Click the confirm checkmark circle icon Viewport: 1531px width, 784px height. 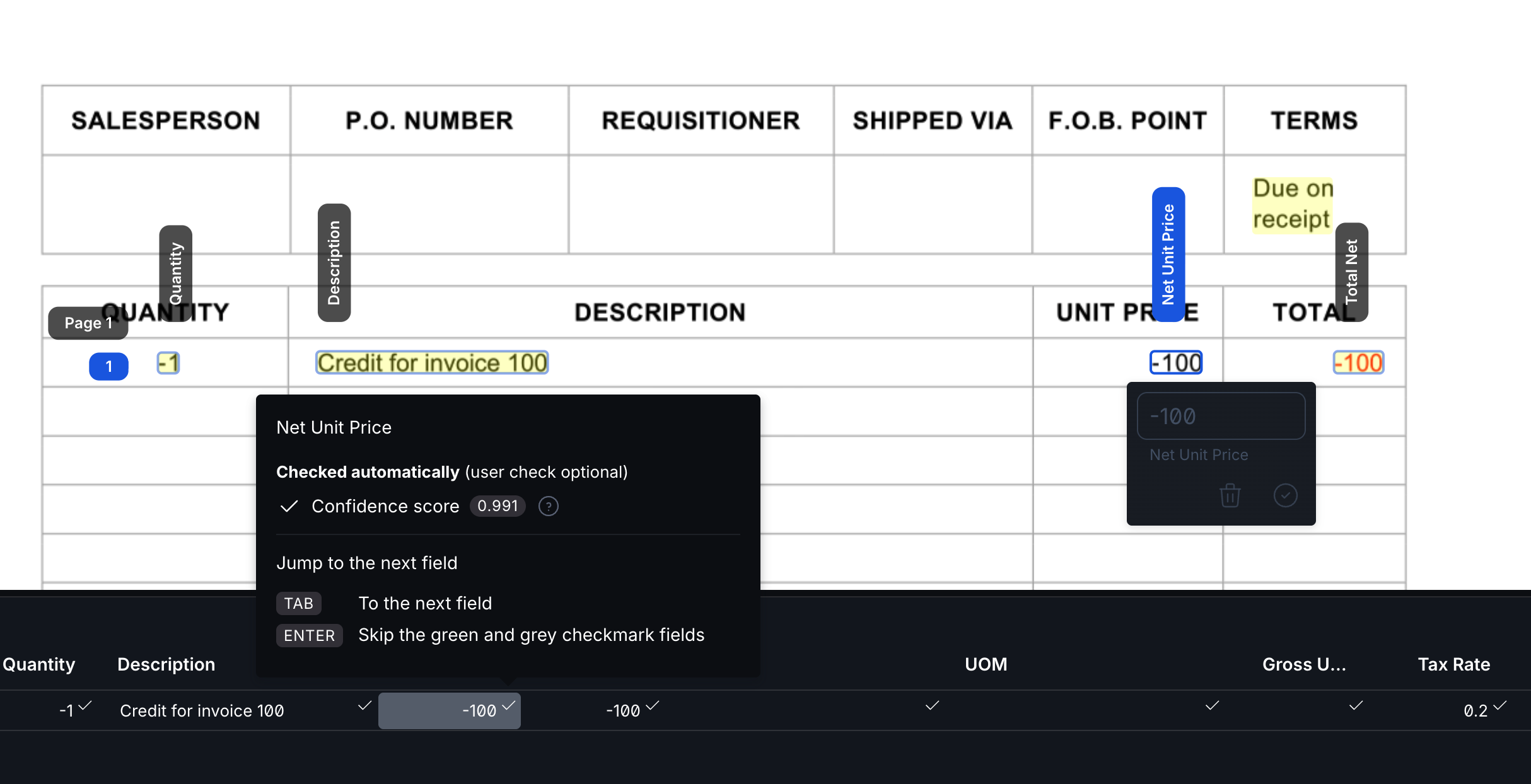point(1285,495)
